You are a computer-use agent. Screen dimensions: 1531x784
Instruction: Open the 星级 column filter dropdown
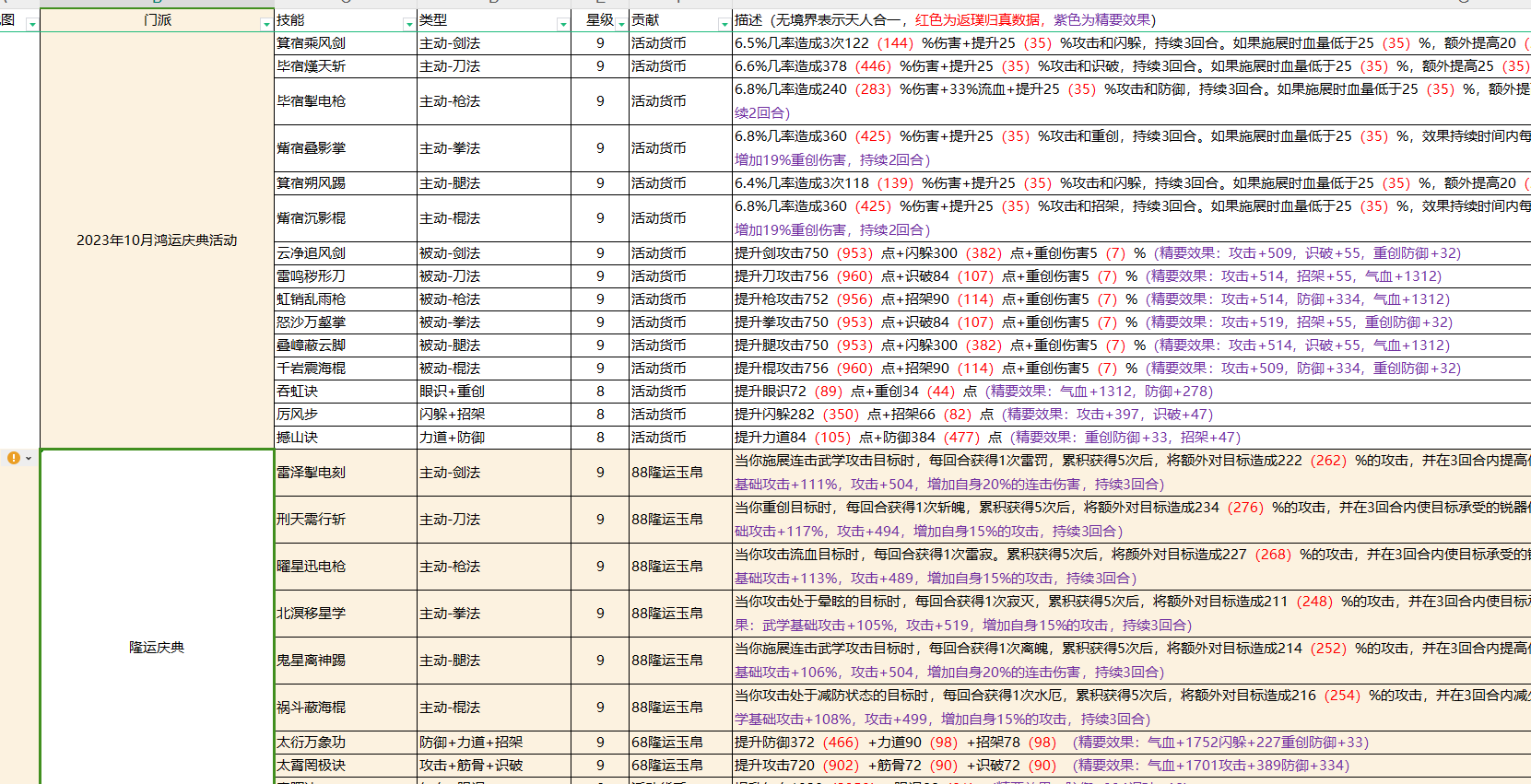(x=621, y=24)
